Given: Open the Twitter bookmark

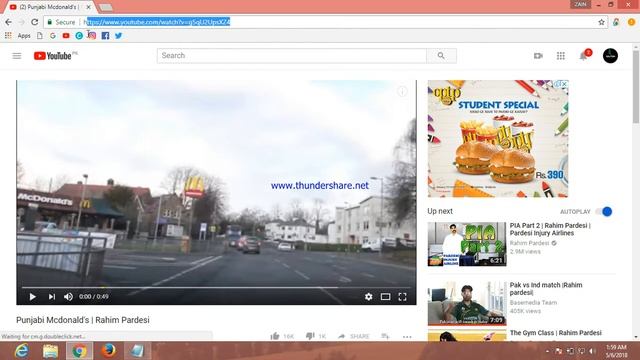Looking at the screenshot, I should point(118,36).
